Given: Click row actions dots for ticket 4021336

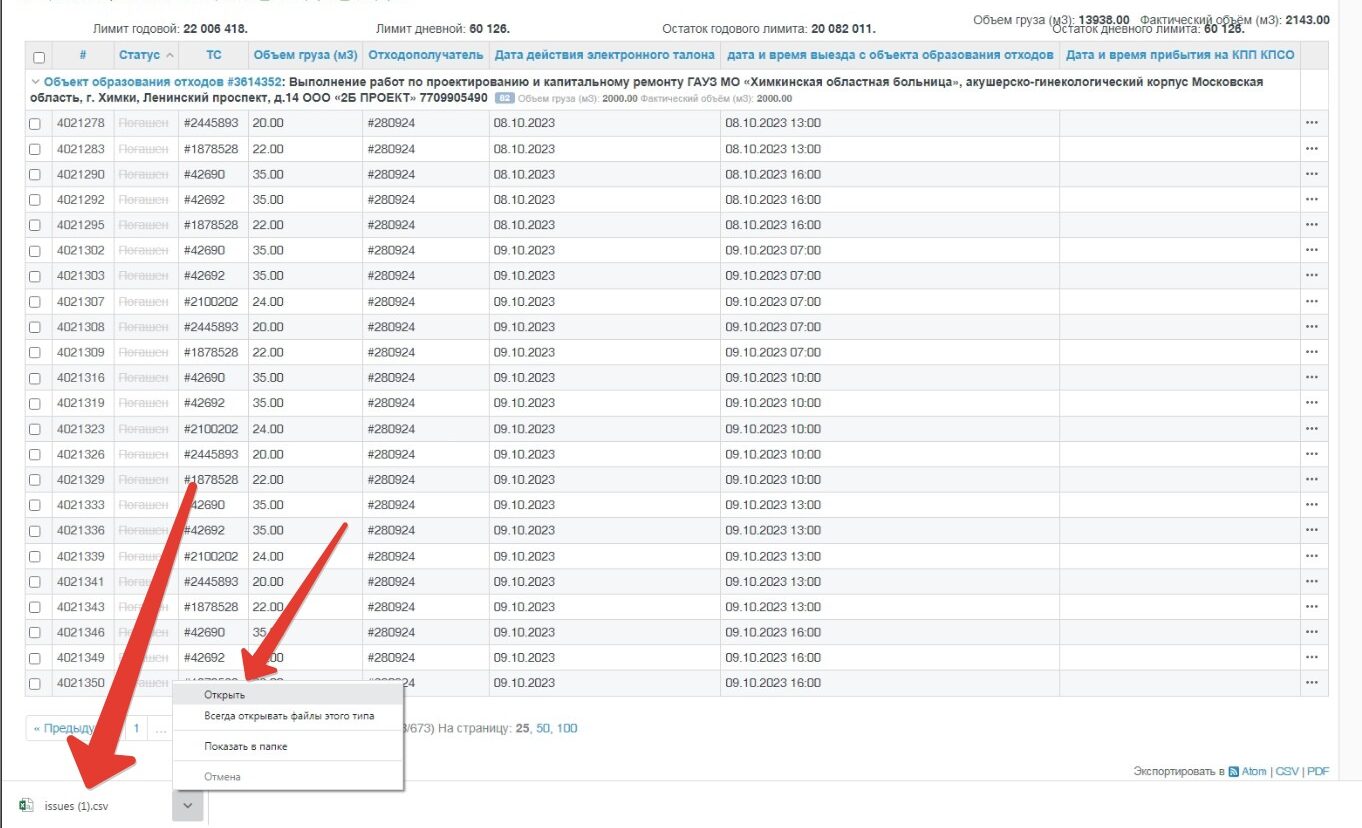Looking at the screenshot, I should pos(1312,530).
